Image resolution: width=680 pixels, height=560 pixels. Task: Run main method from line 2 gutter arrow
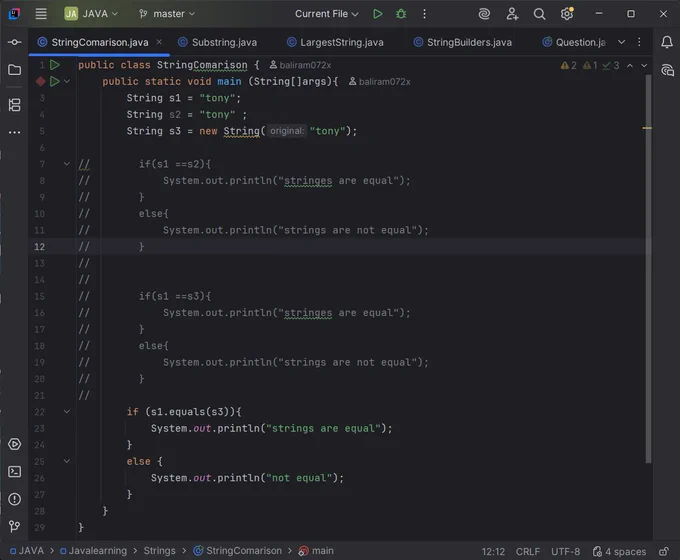coord(55,81)
